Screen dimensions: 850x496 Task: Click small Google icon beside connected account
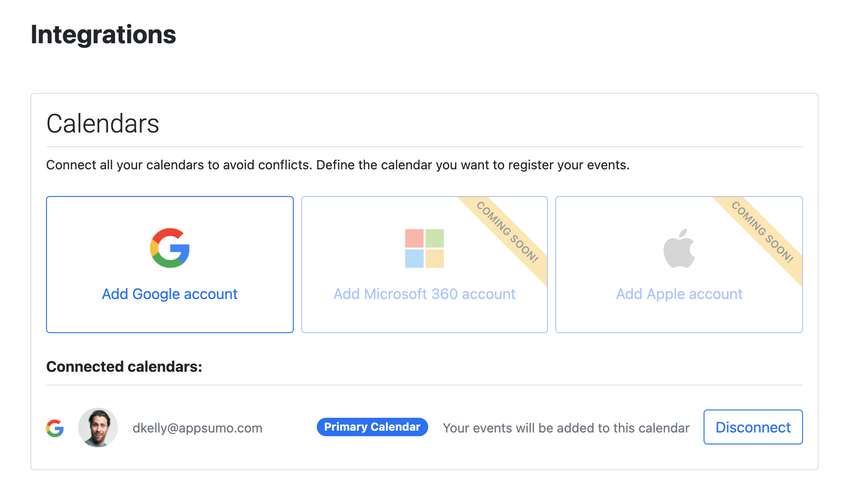pos(55,428)
